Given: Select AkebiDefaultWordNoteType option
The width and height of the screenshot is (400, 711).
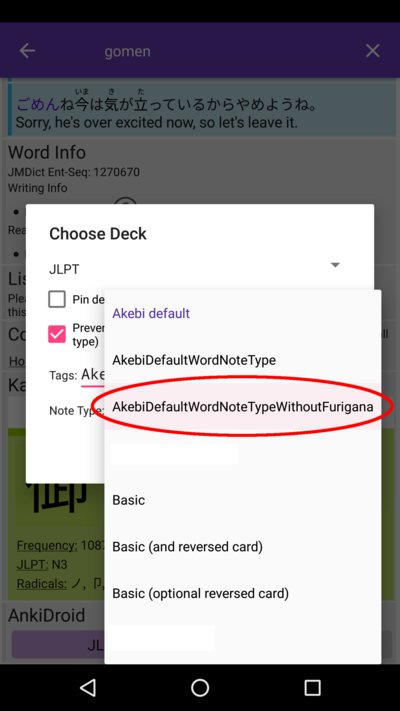Looking at the screenshot, I should (x=194, y=360).
